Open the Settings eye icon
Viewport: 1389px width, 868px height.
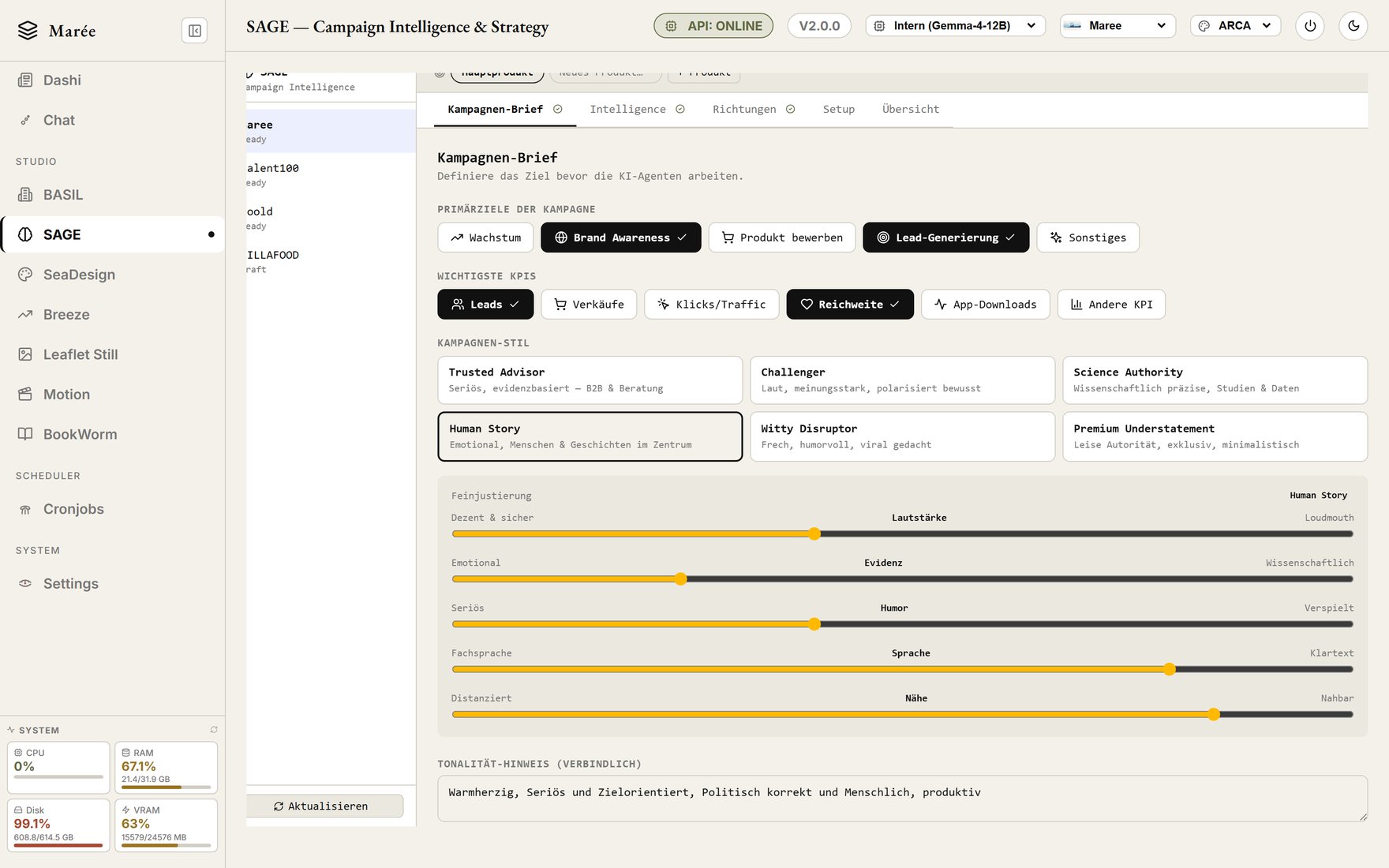point(25,584)
